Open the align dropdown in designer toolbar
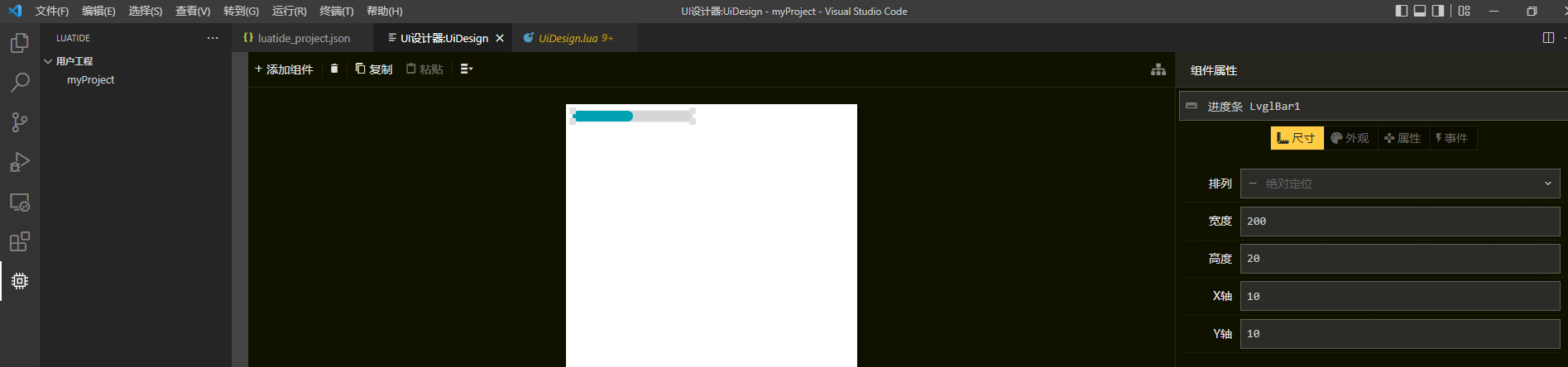Screen dimensions: 1568x367 (x=467, y=69)
